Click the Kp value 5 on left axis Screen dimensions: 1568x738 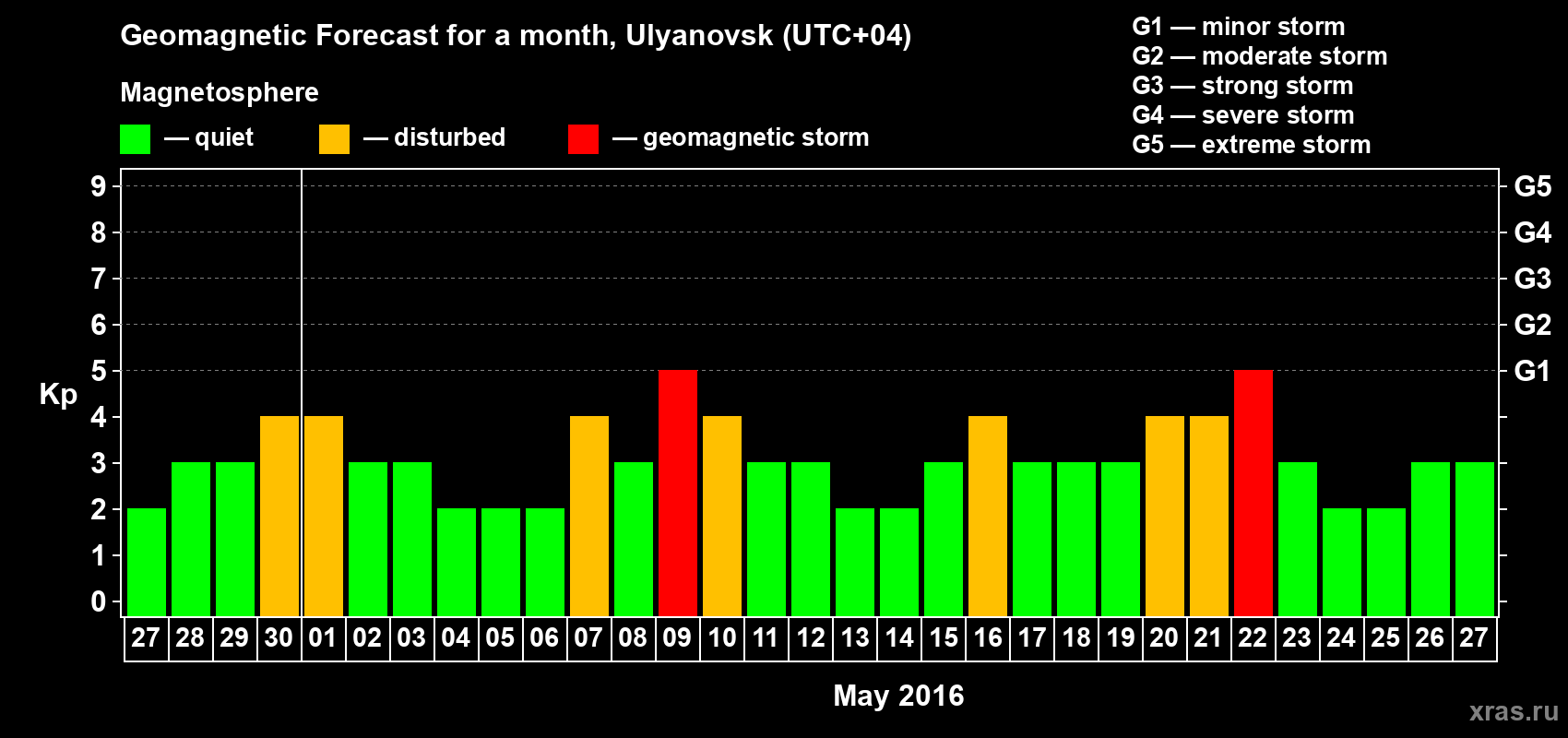[99, 371]
